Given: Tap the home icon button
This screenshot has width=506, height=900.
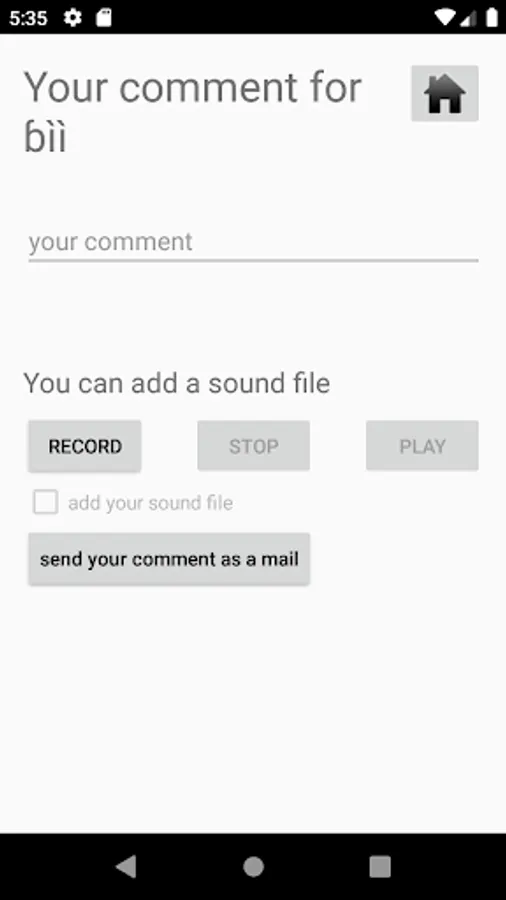Looking at the screenshot, I should tap(445, 94).
